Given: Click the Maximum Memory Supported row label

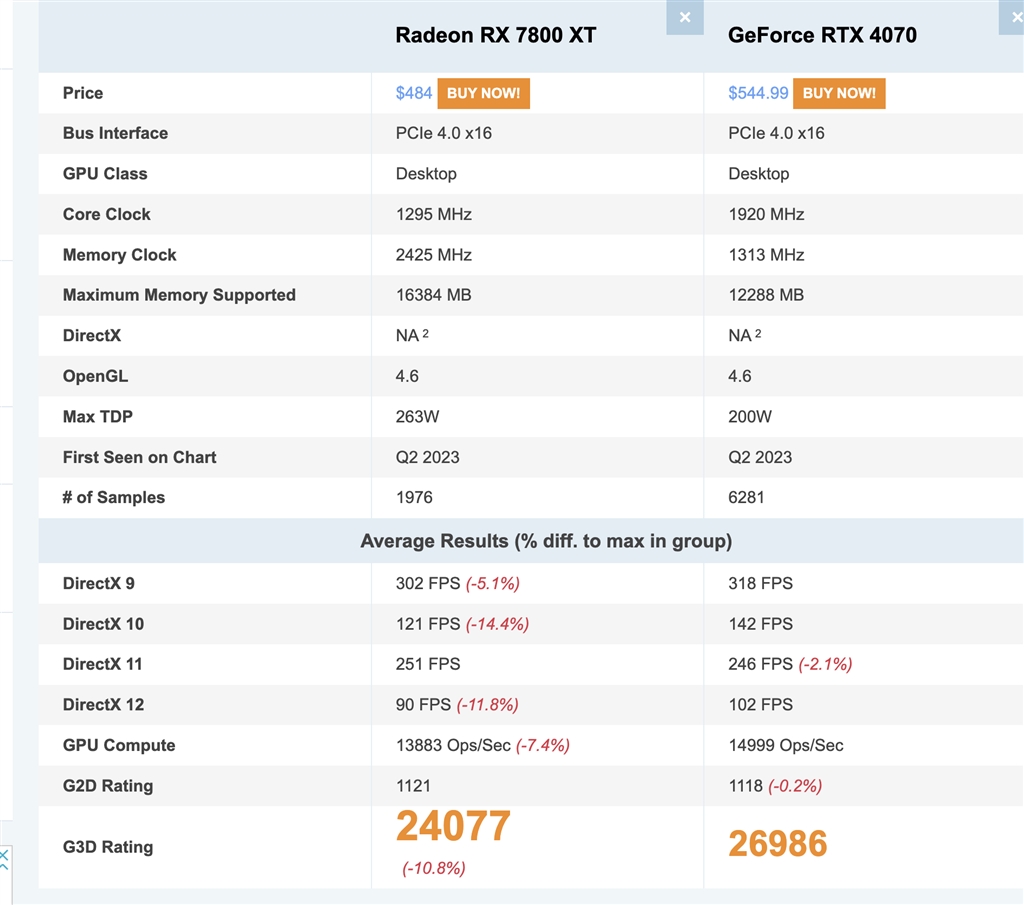Looking at the screenshot, I should pos(179,295).
